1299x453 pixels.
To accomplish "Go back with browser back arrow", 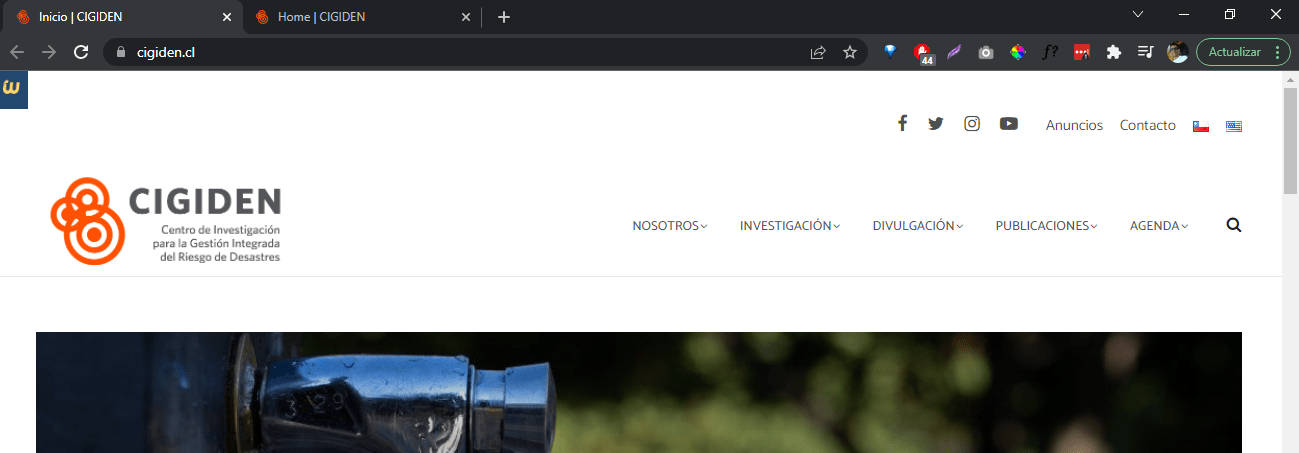I will [x=17, y=52].
